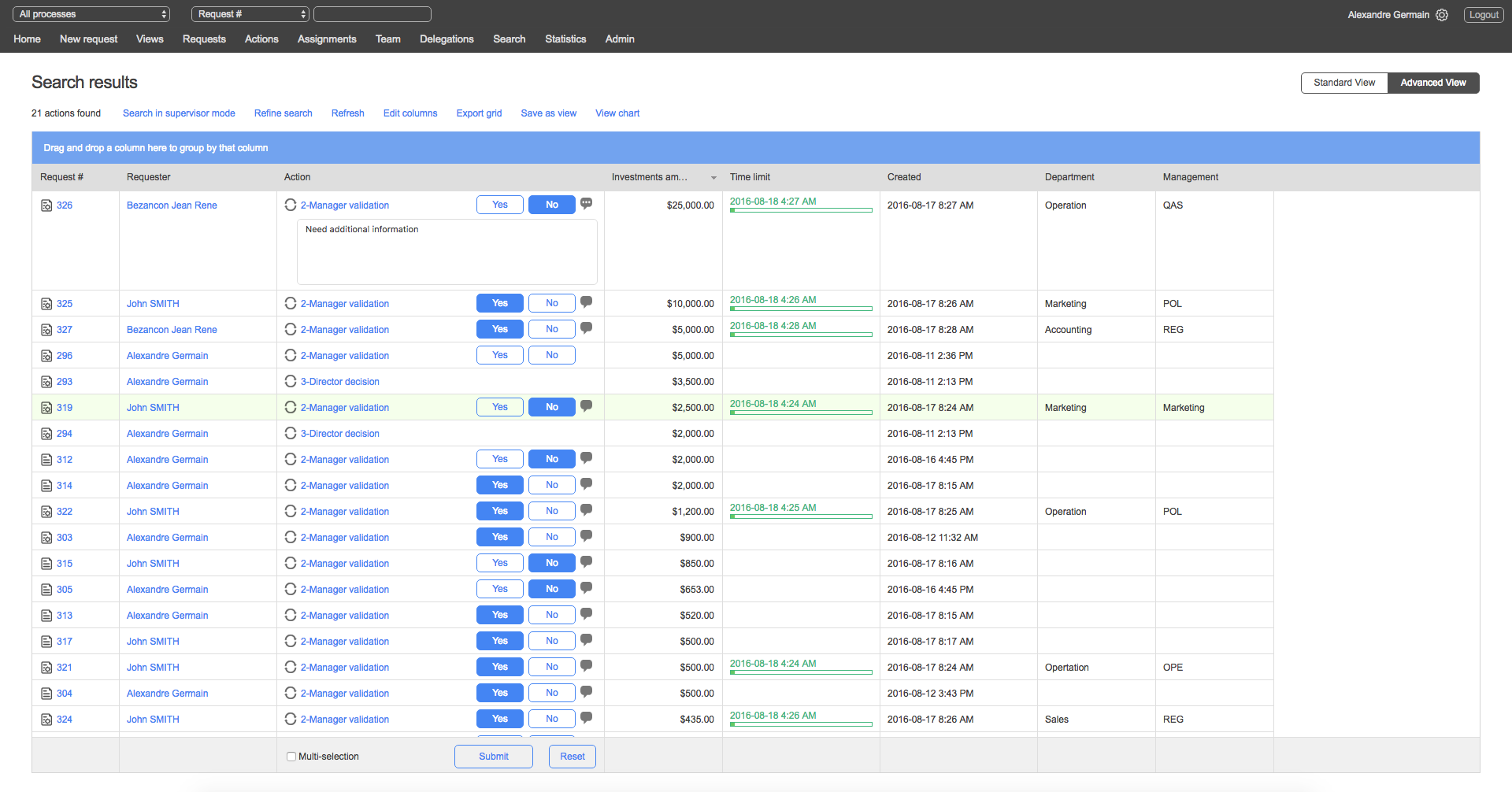Click the refresh arrows icon on request 325
This screenshot has width=1512, height=792.
[x=291, y=303]
